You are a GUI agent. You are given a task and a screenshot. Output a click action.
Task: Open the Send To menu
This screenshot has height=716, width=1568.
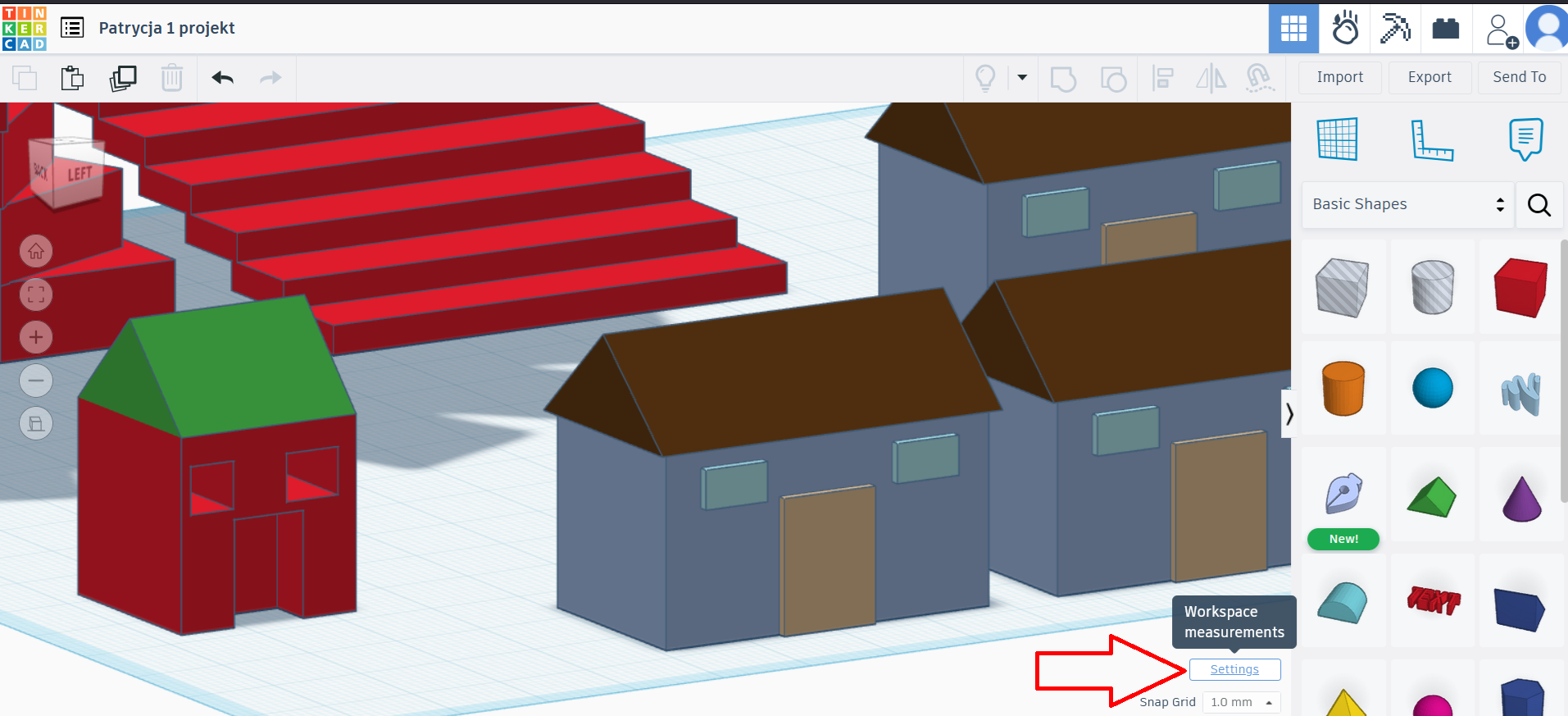pos(1519,77)
